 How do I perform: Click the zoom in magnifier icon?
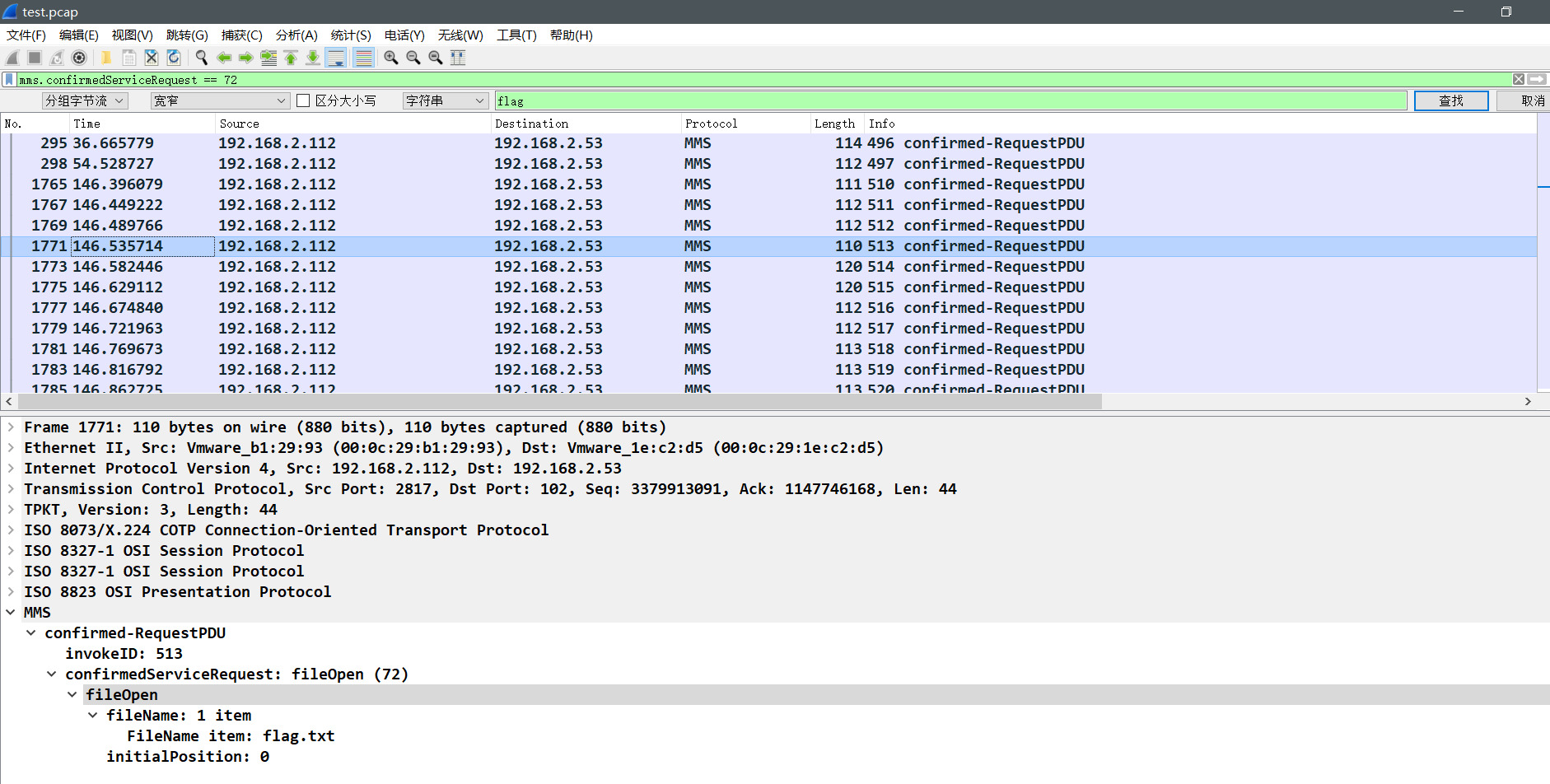pyautogui.click(x=391, y=58)
